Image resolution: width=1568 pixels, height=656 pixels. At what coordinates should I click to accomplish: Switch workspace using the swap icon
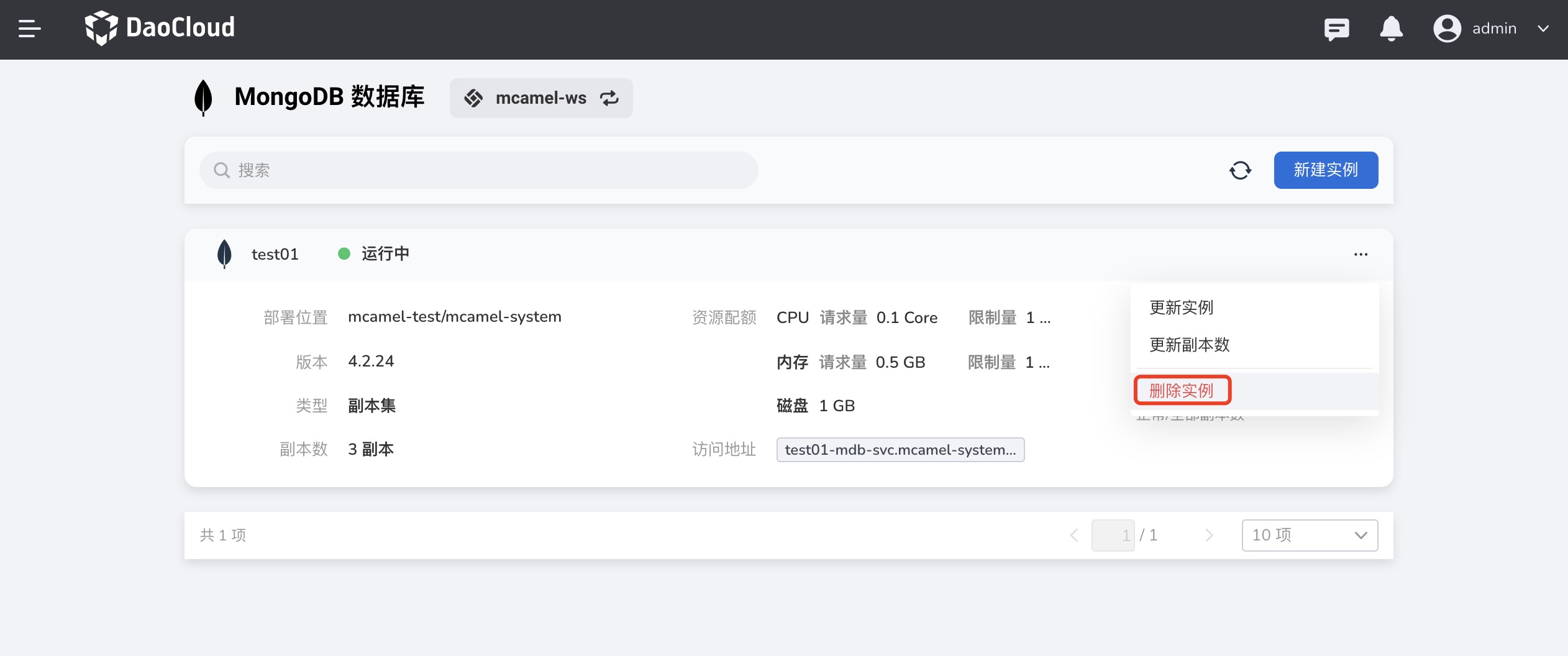tap(609, 98)
